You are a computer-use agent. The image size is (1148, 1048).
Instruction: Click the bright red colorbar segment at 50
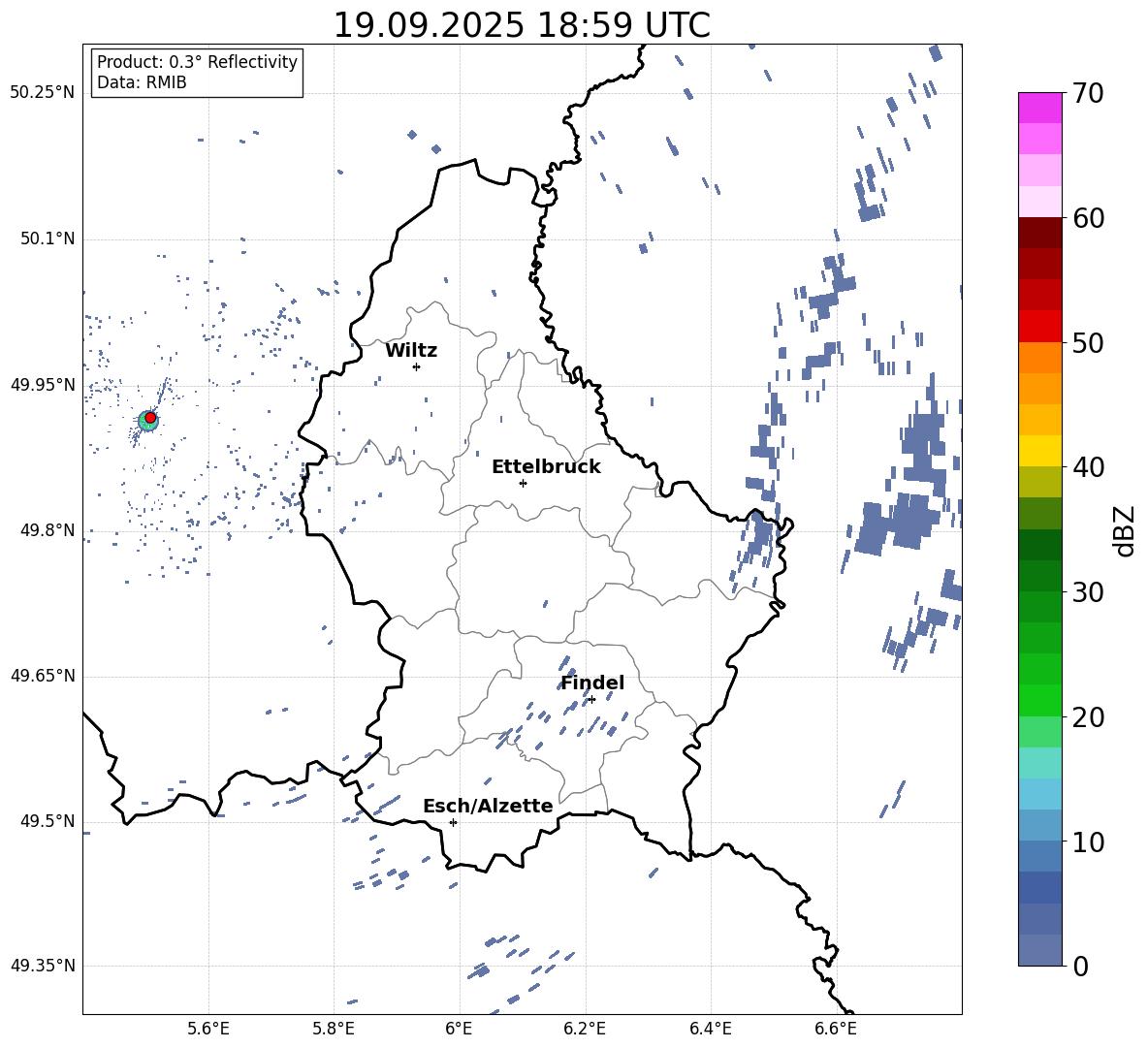[1039, 327]
